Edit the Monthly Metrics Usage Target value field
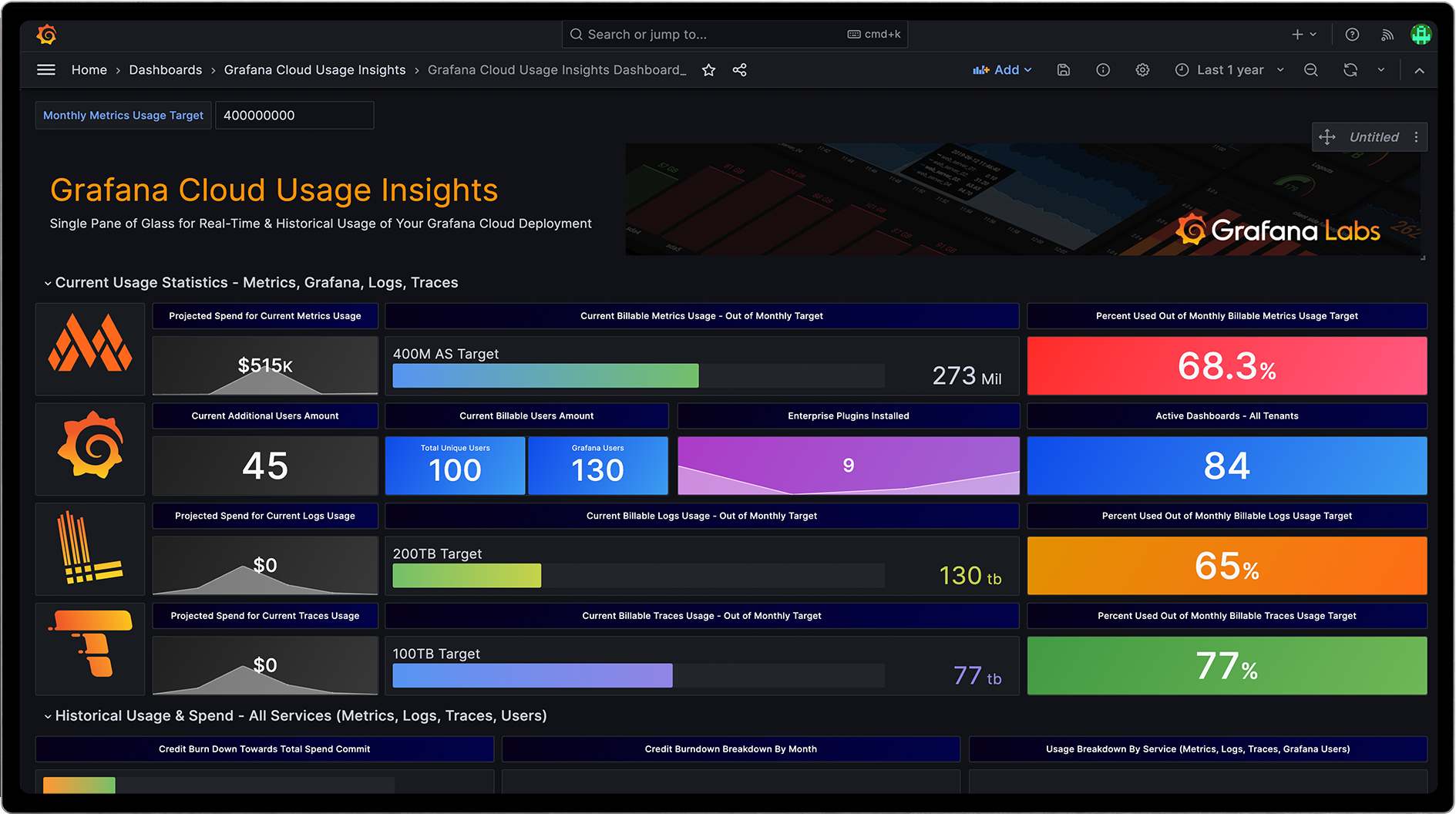The height and width of the screenshot is (814, 1456). pyautogui.click(x=294, y=115)
